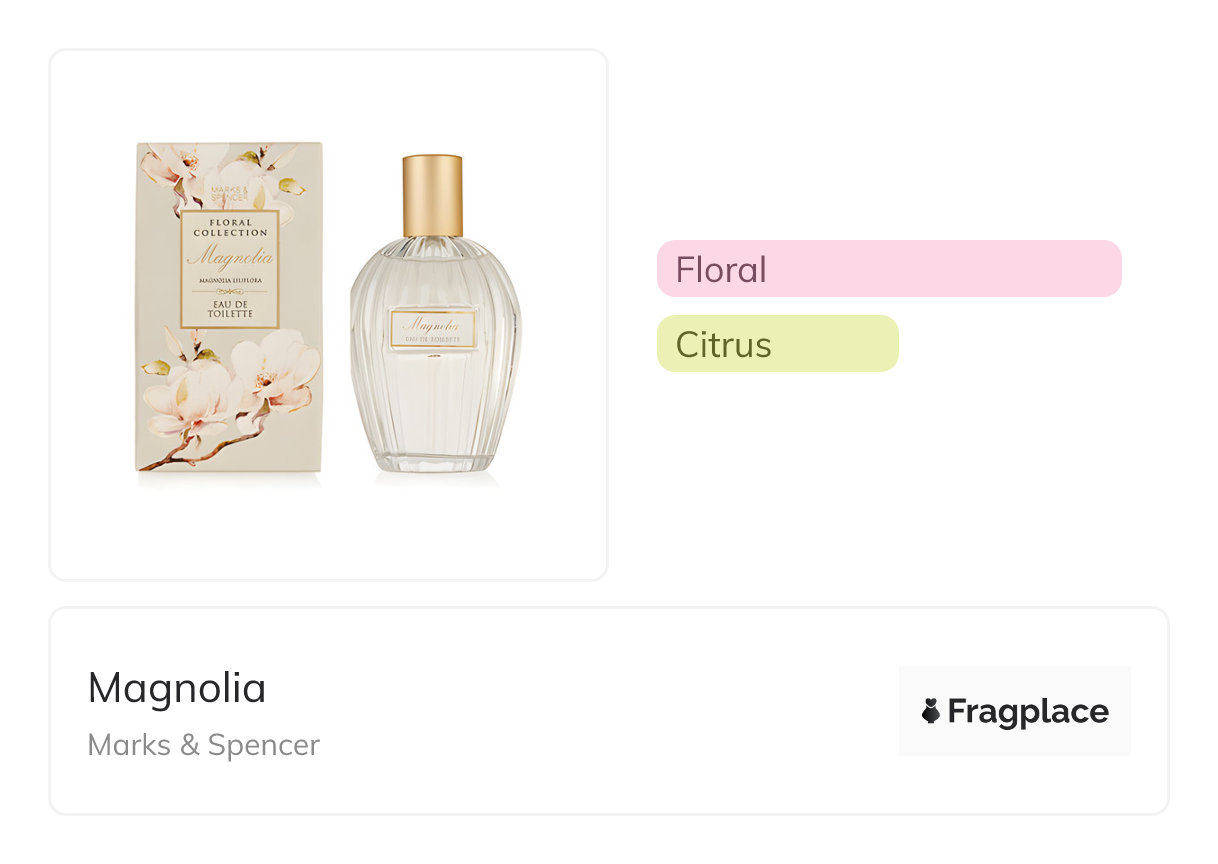This screenshot has height=864, width=1218.
Task: Click the word Floral in the pink tag
Action: point(721,270)
